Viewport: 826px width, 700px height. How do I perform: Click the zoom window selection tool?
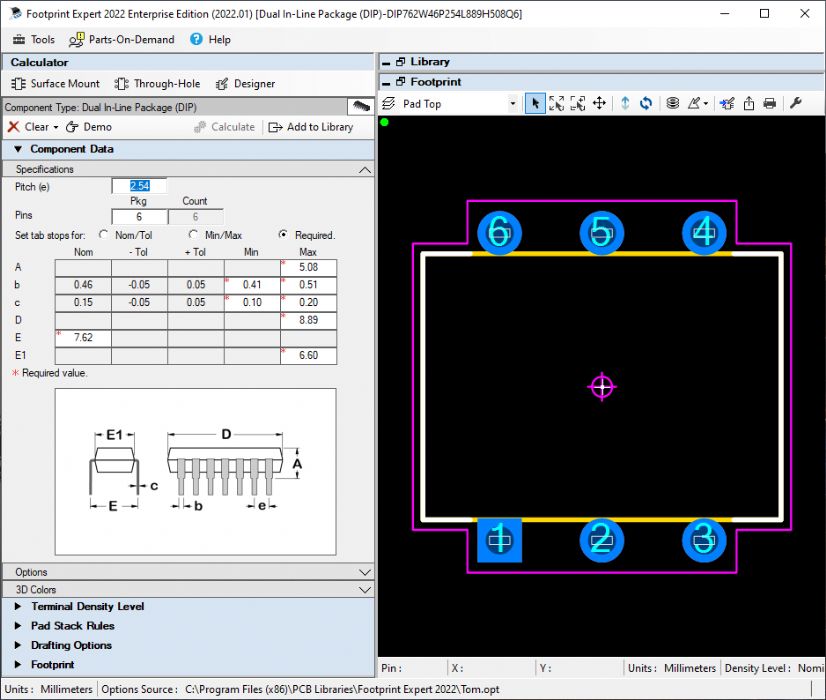coord(578,103)
